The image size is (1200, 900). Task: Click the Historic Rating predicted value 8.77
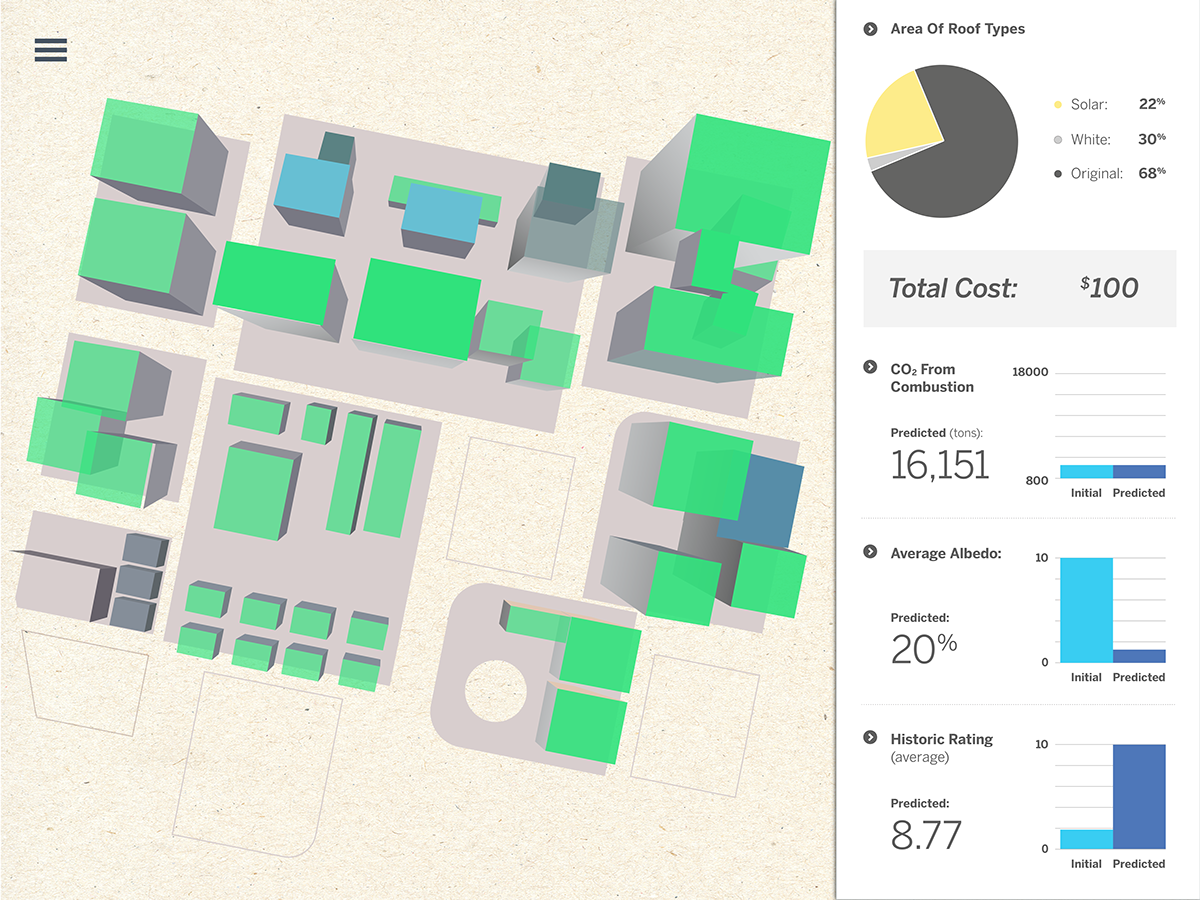[926, 836]
